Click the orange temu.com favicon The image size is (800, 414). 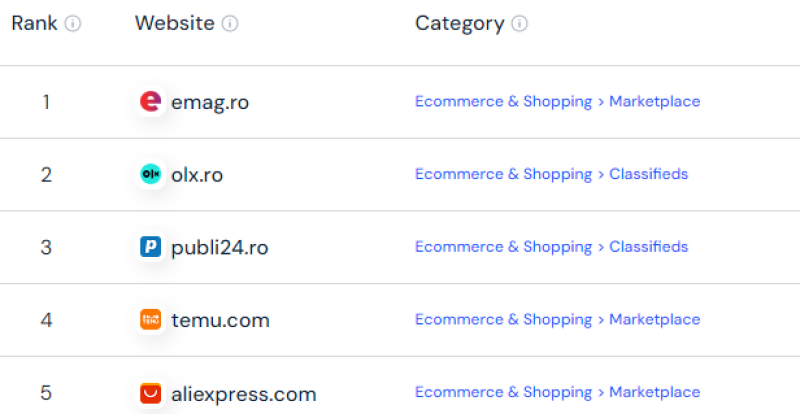click(x=150, y=320)
